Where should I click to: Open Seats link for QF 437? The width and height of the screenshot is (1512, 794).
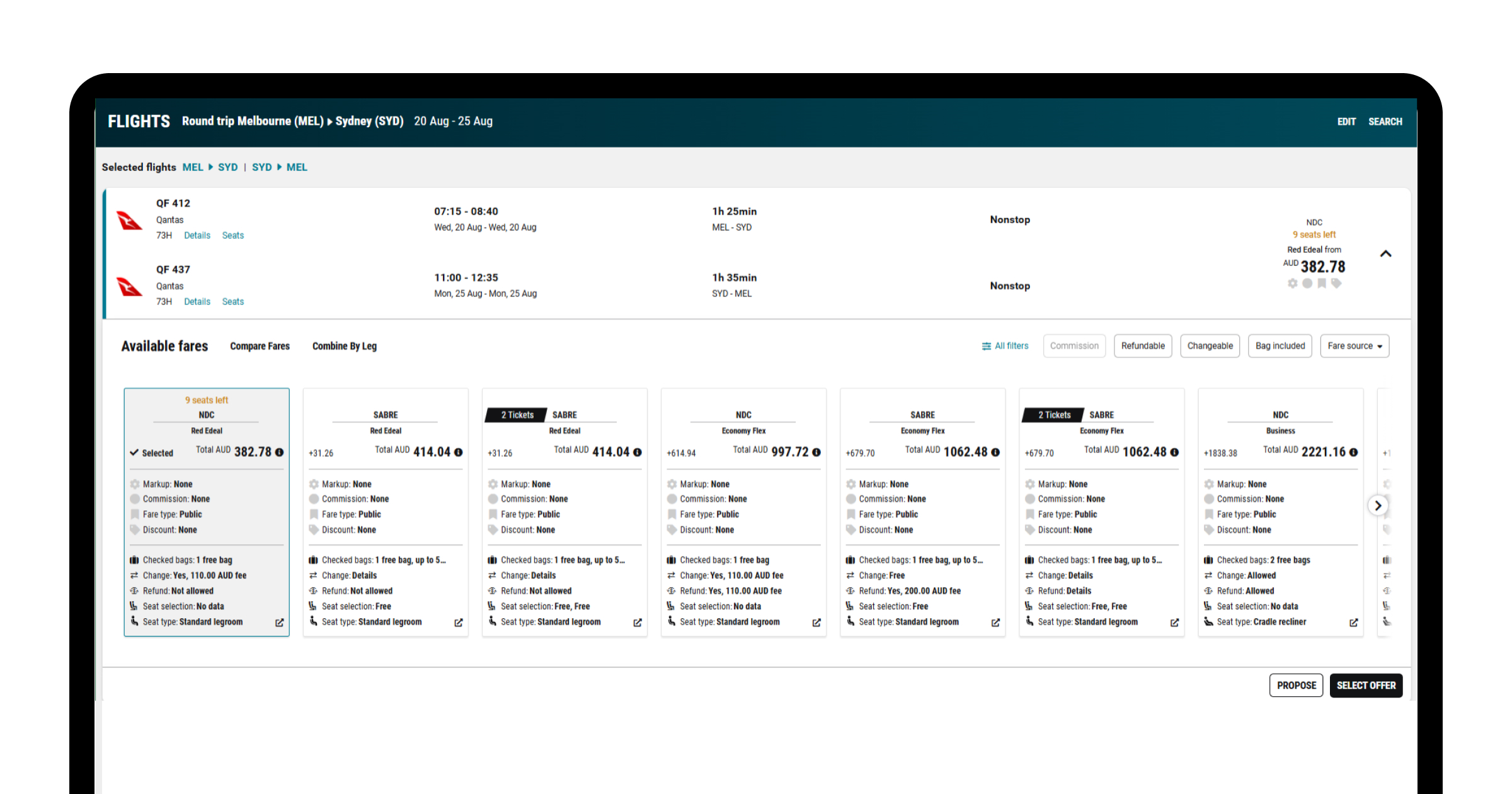pos(232,302)
